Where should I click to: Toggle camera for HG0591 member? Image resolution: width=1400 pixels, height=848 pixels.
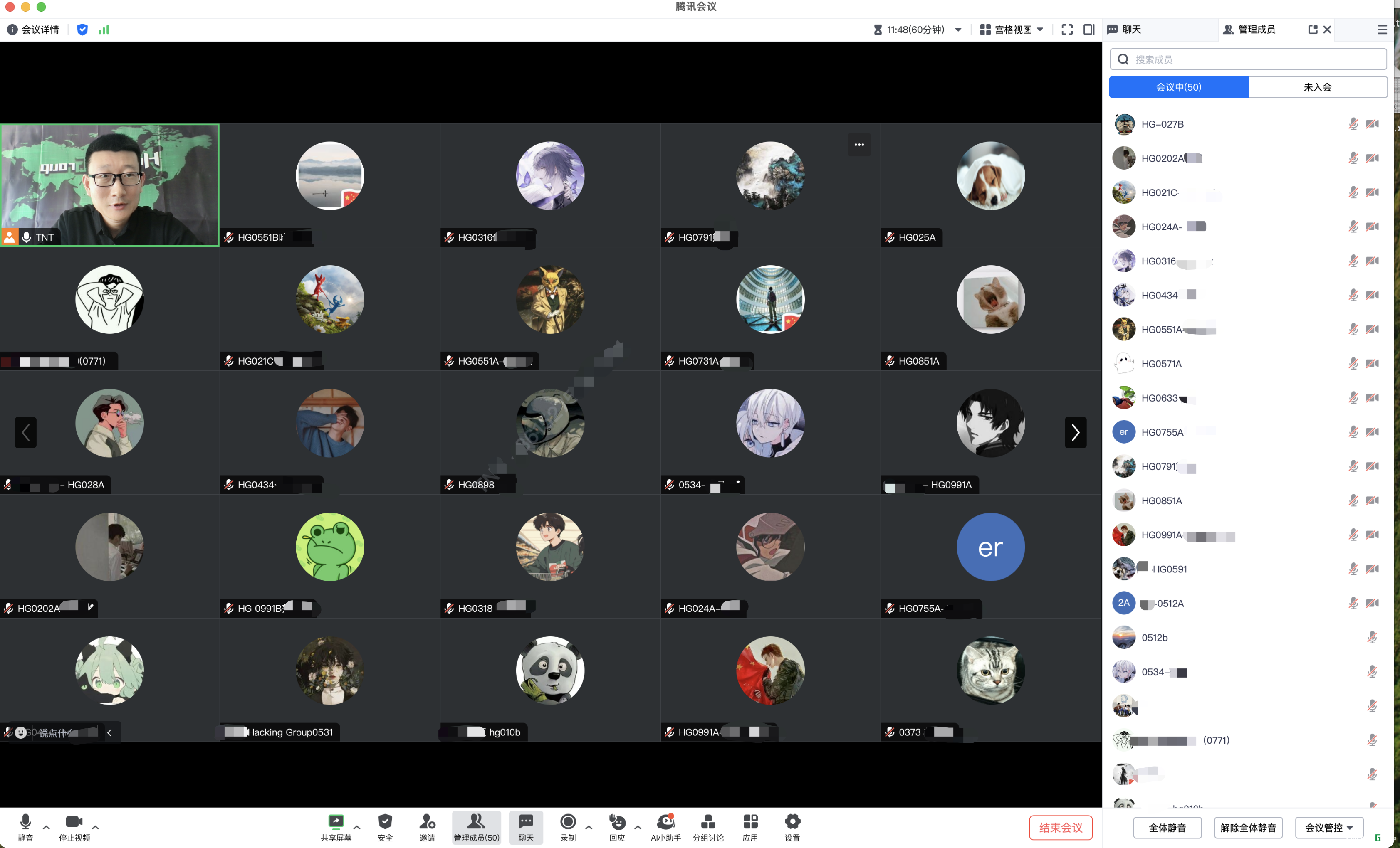(x=1373, y=569)
